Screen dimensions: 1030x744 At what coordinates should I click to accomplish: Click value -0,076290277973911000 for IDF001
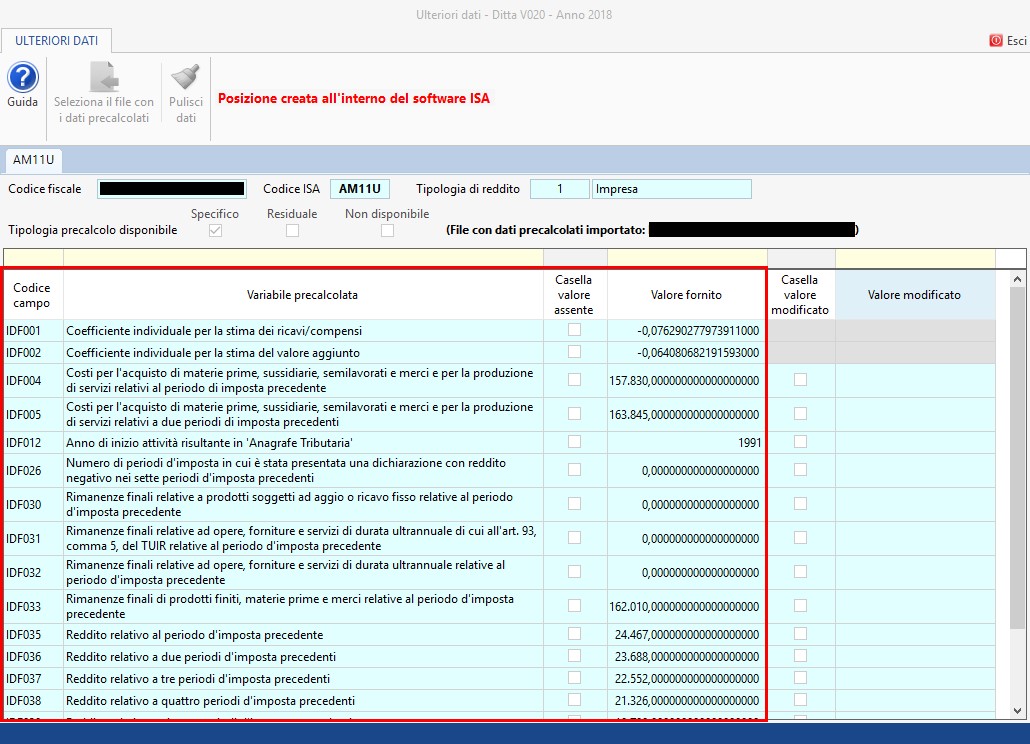point(698,331)
